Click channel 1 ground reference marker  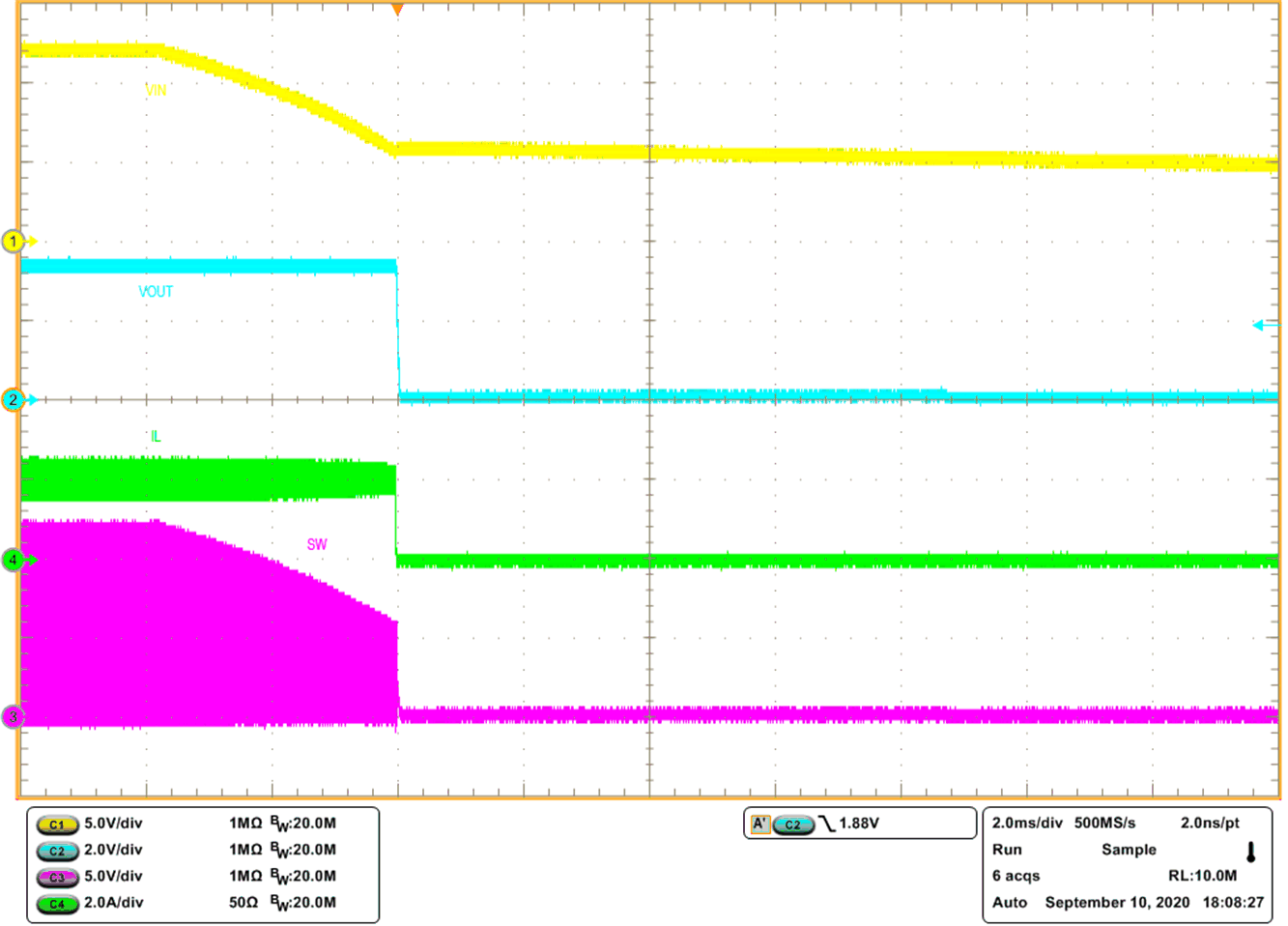click(x=14, y=243)
